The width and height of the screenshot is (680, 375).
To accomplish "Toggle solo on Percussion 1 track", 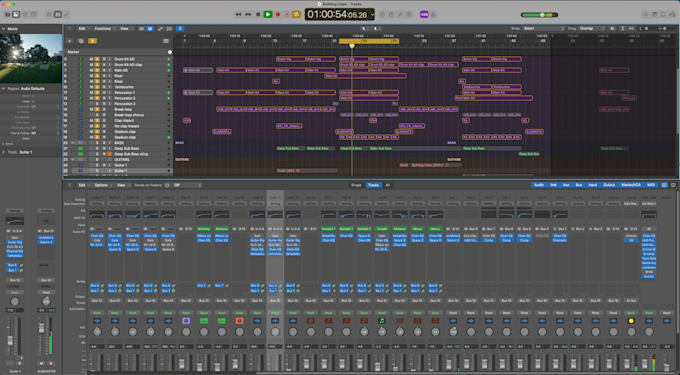I will coord(98,93).
